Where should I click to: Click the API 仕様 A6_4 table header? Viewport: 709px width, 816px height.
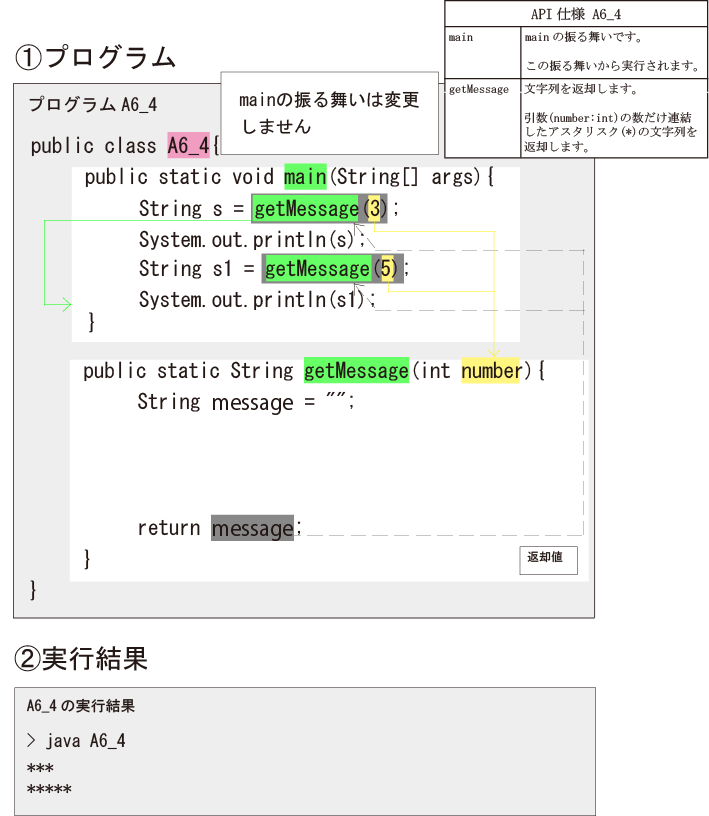click(576, 14)
